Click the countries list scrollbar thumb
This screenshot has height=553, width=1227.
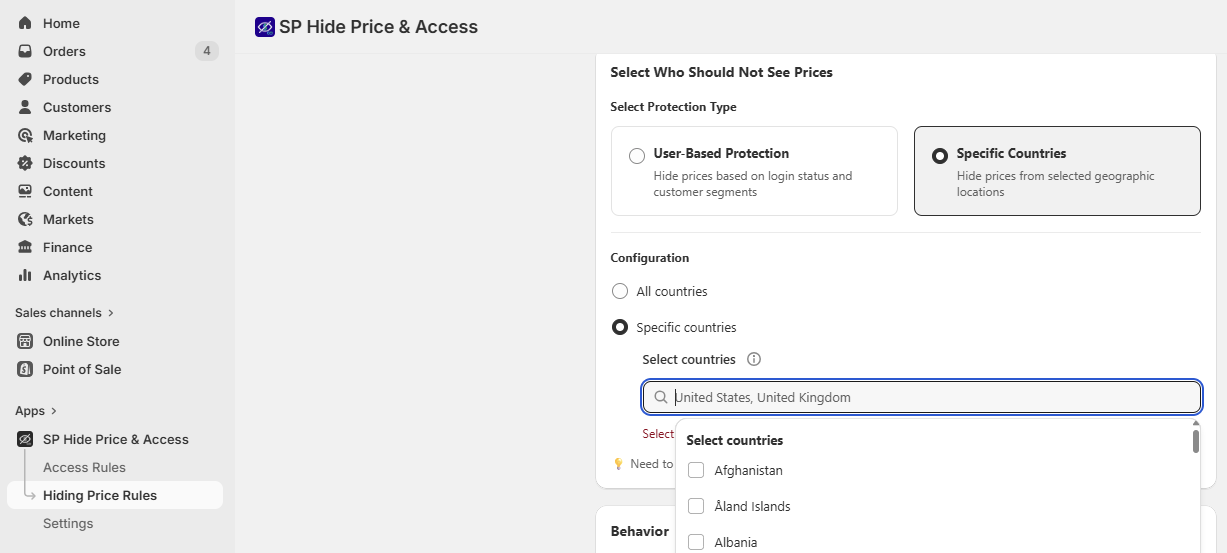tap(1195, 442)
